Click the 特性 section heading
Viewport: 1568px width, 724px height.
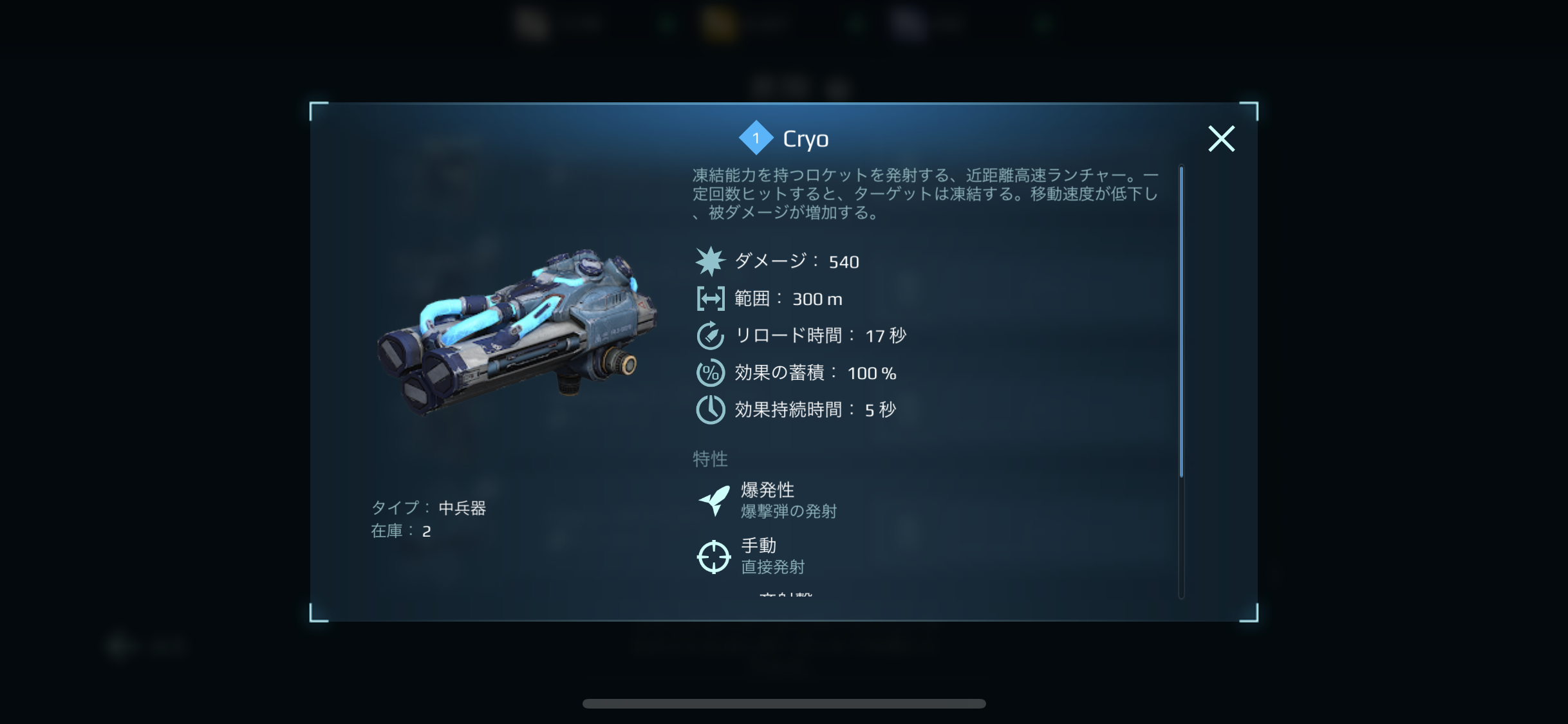[710, 459]
